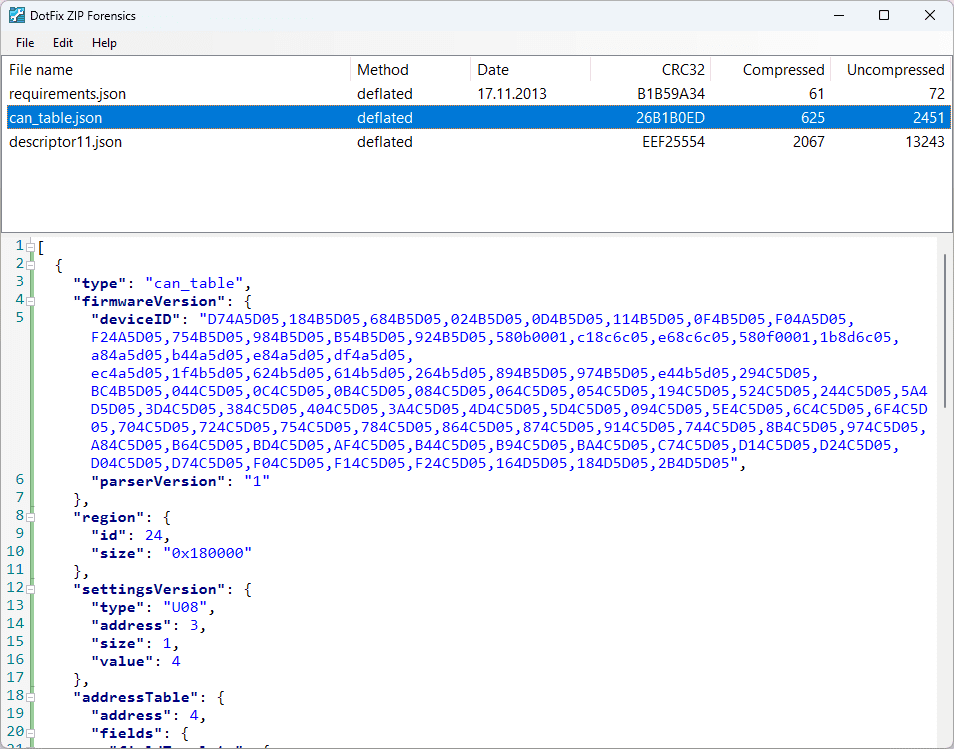
Task: Click CRC32 value B1B59A34
Action: 670,94
